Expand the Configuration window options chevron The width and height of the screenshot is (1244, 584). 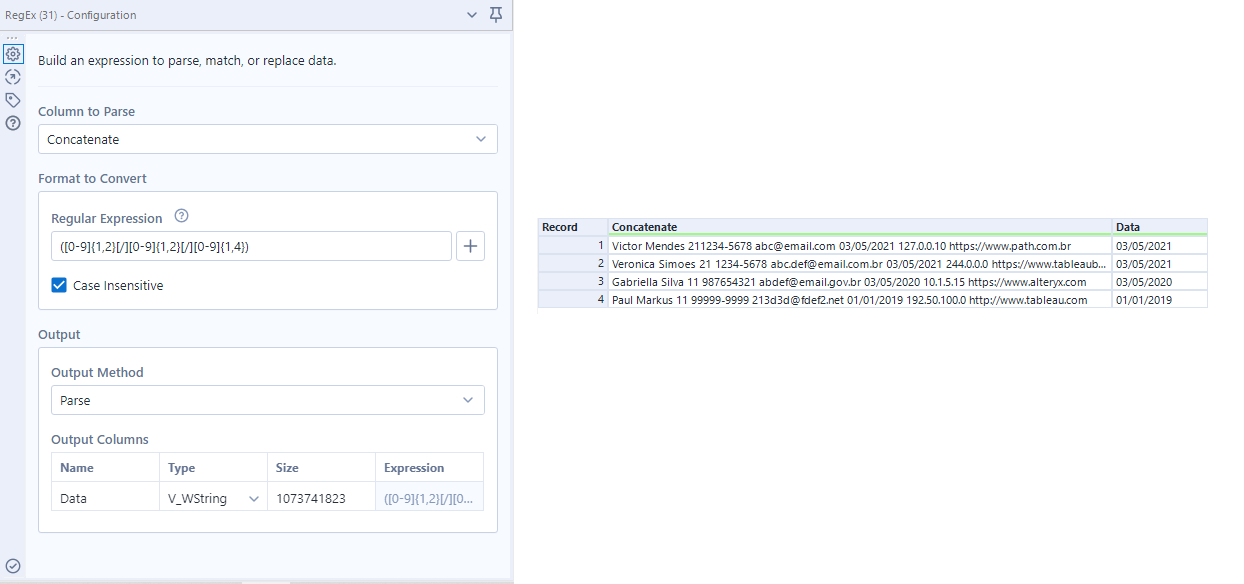point(472,15)
